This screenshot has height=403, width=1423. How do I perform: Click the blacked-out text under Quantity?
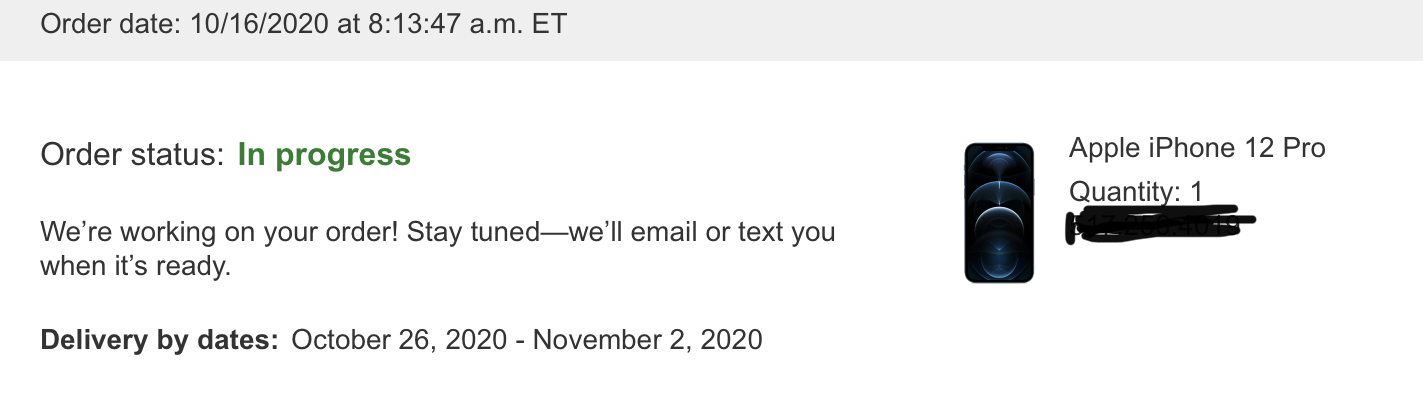[x=1160, y=224]
